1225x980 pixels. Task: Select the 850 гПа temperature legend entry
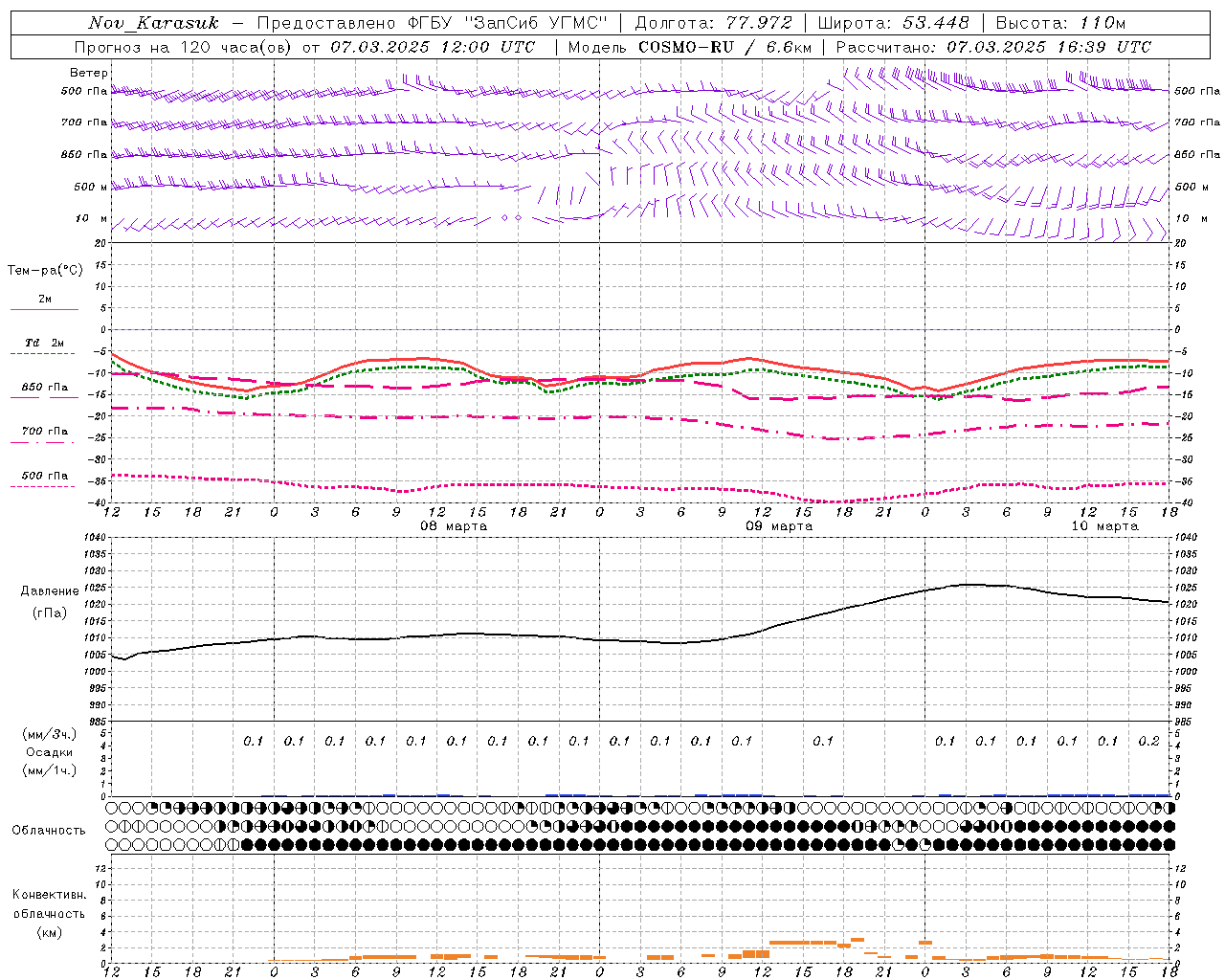point(45,388)
